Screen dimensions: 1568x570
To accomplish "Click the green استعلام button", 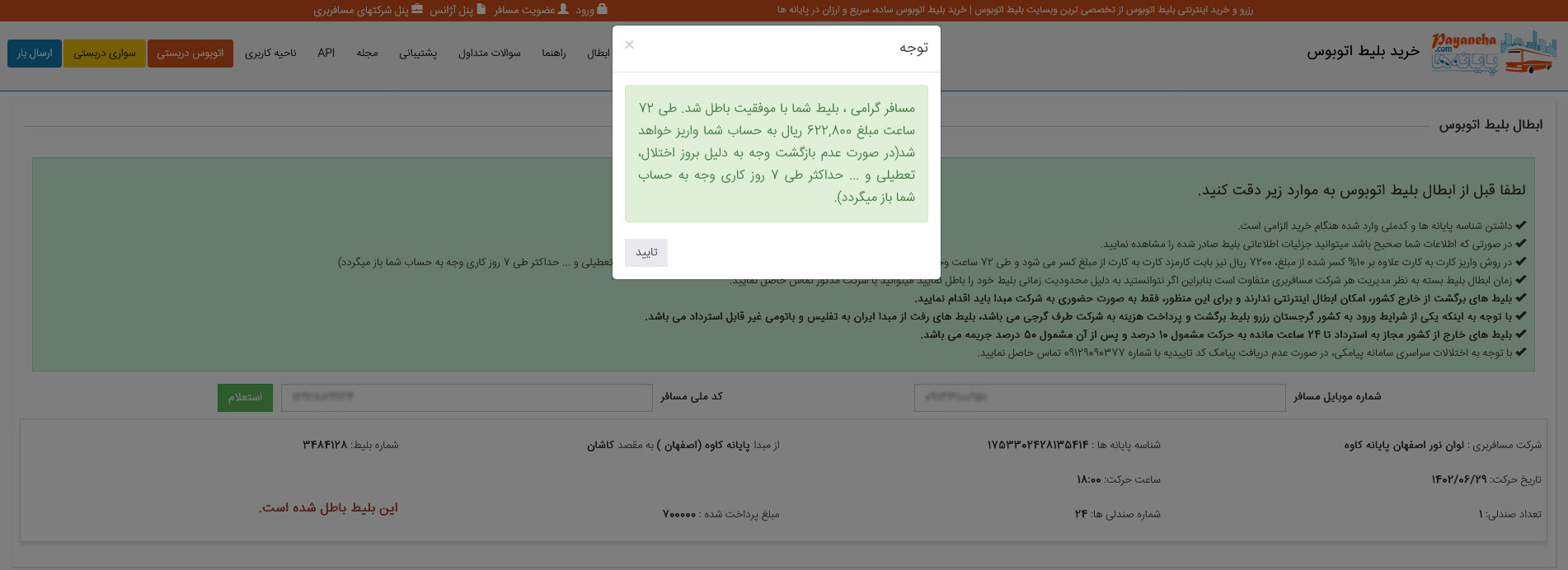I will pyautogui.click(x=245, y=398).
